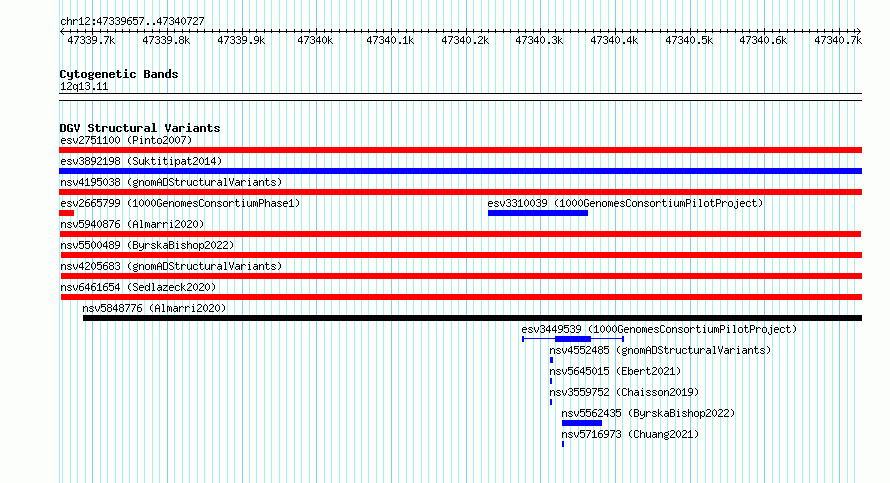This screenshot has height=483, width=890.
Task: Click the 47340k ruler position
Action: [x=315, y=40]
